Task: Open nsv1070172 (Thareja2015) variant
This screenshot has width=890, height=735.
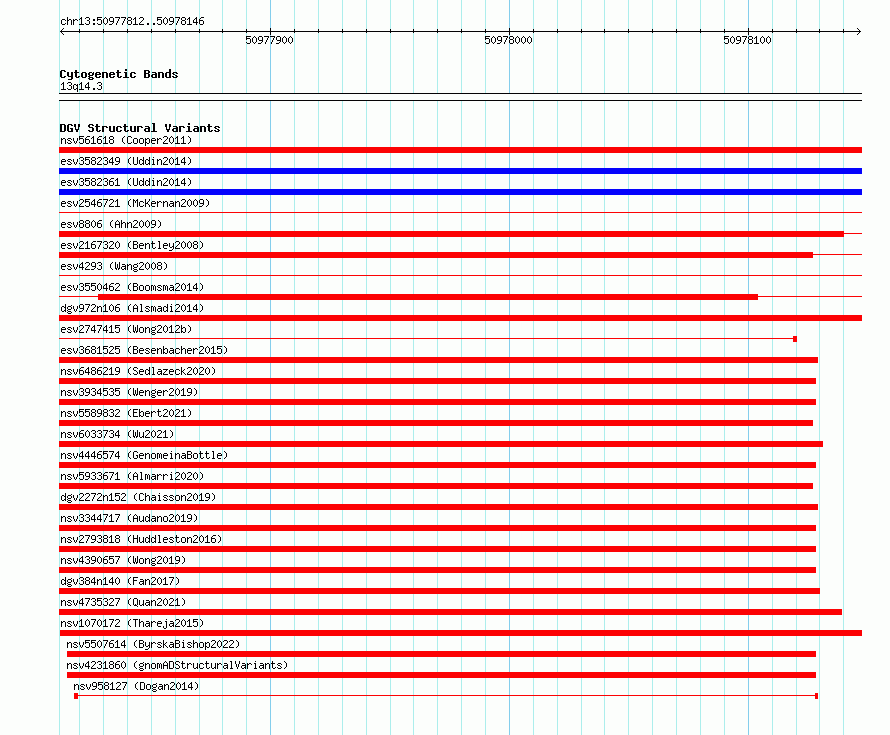Action: pos(132,623)
